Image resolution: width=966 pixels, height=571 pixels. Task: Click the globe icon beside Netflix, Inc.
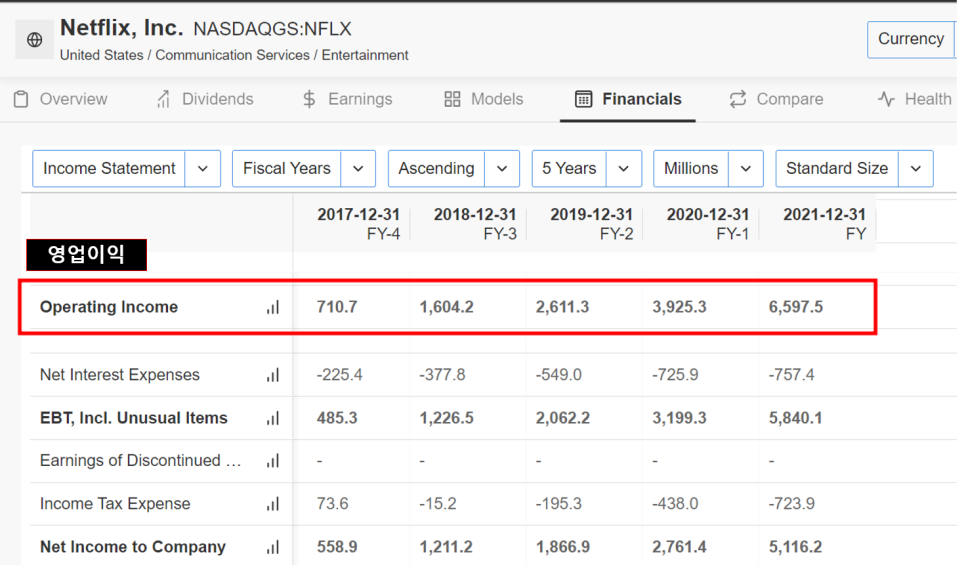34,40
